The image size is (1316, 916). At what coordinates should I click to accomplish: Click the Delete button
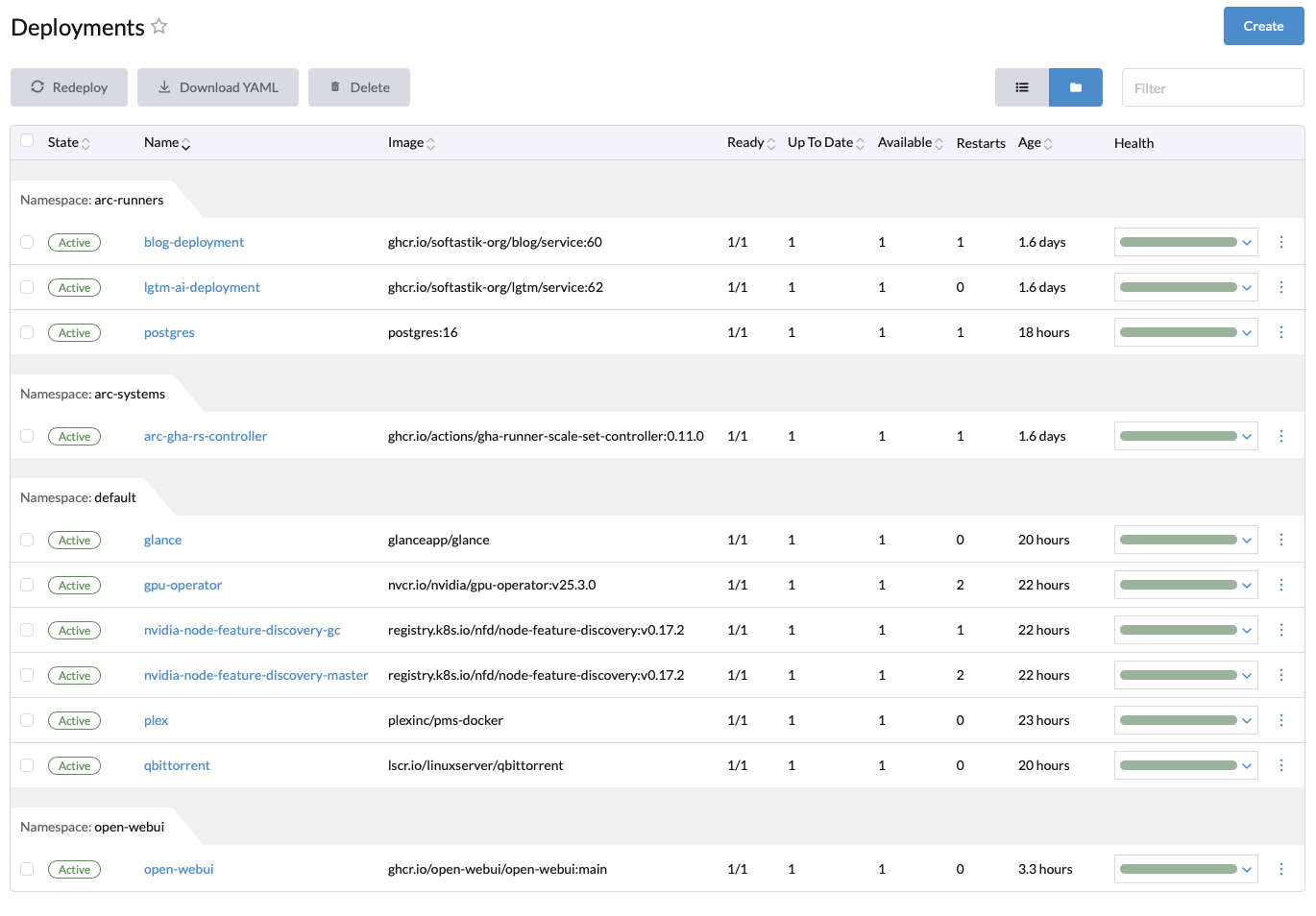pos(359,87)
